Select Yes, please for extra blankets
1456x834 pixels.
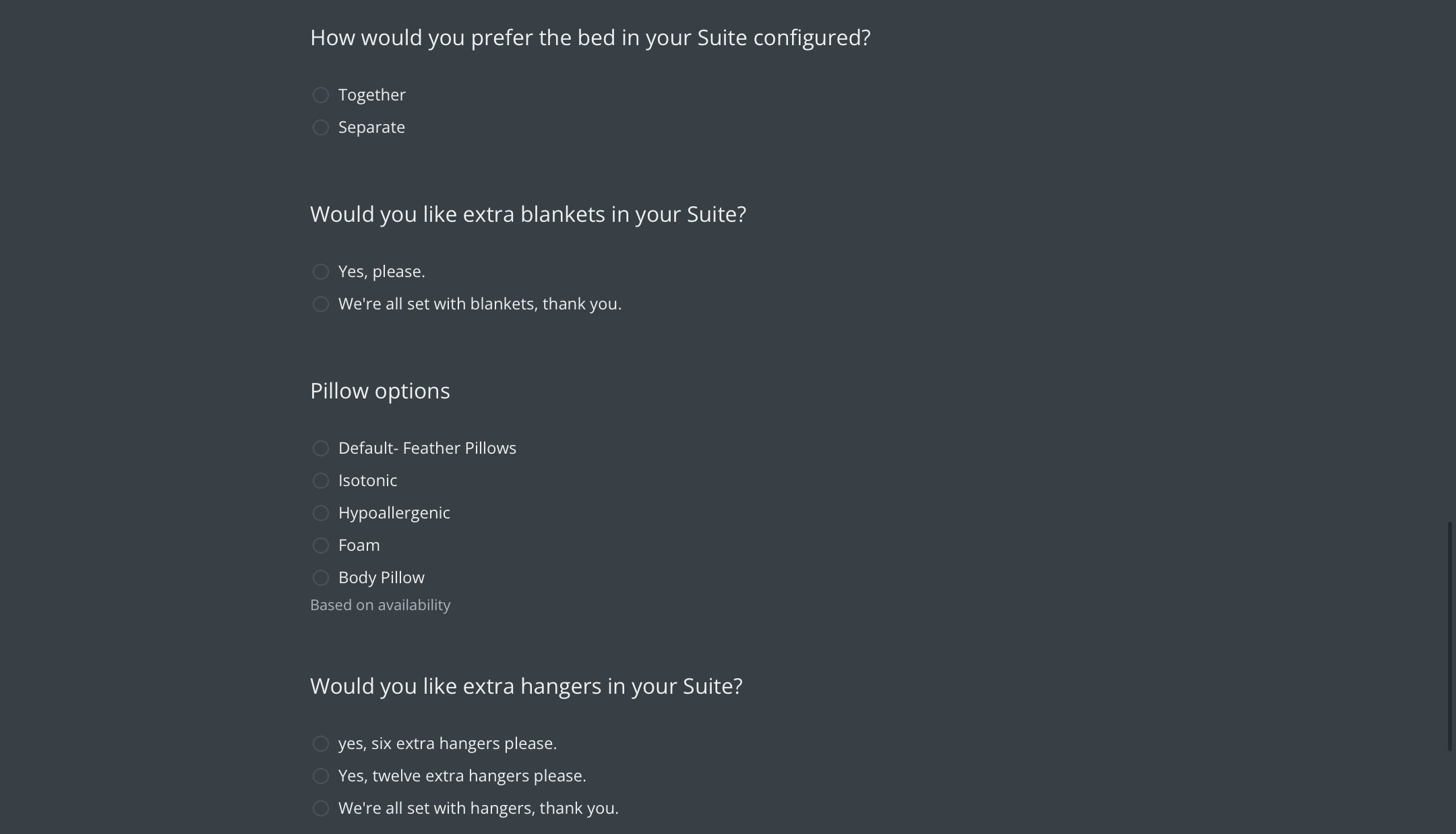[321, 272]
